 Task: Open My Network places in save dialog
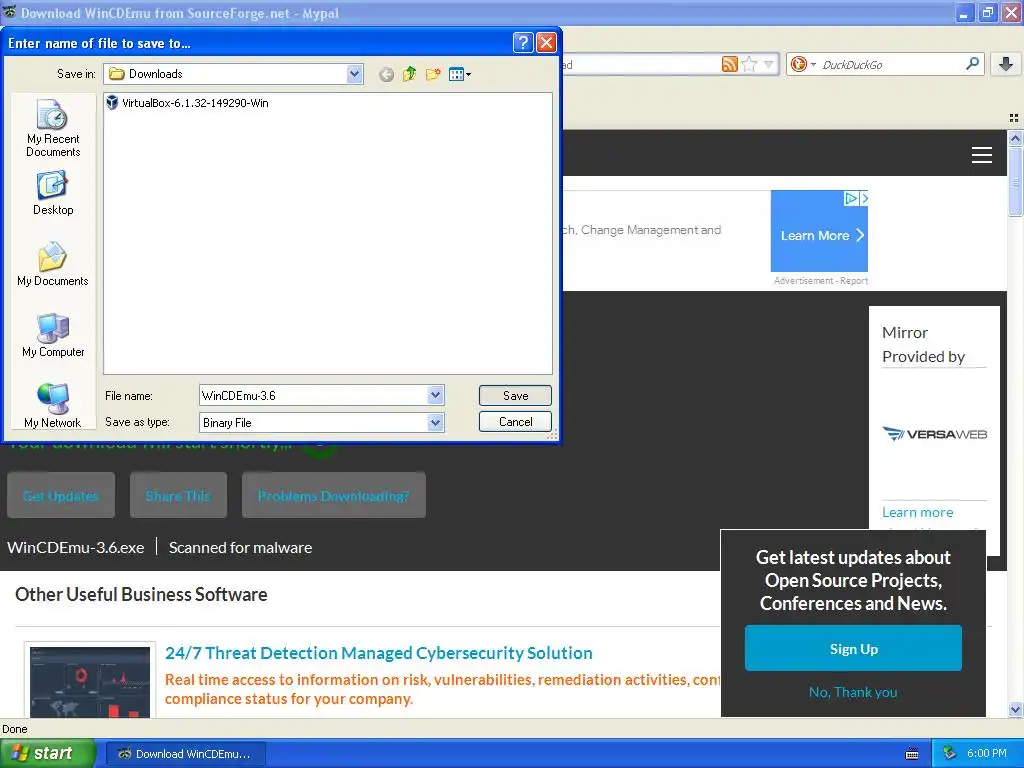coord(53,406)
